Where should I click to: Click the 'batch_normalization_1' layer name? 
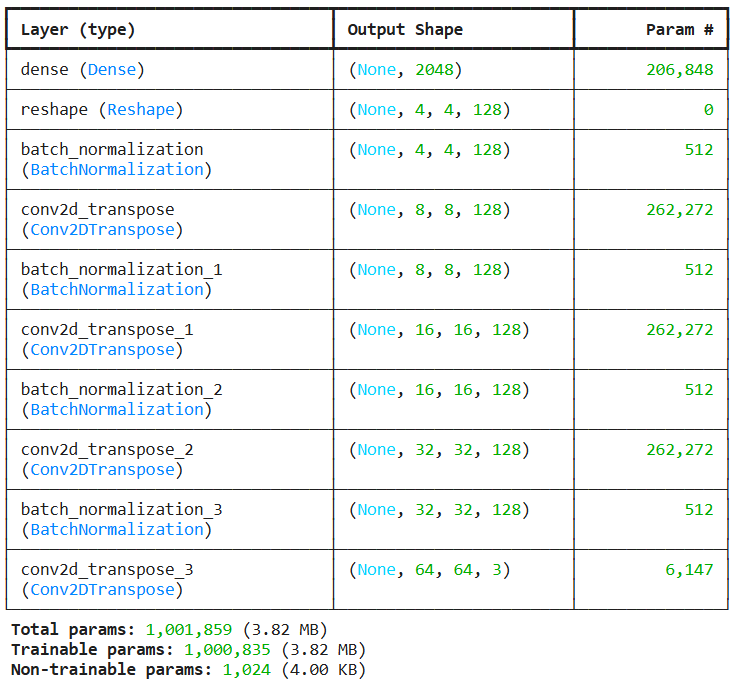[121, 270]
